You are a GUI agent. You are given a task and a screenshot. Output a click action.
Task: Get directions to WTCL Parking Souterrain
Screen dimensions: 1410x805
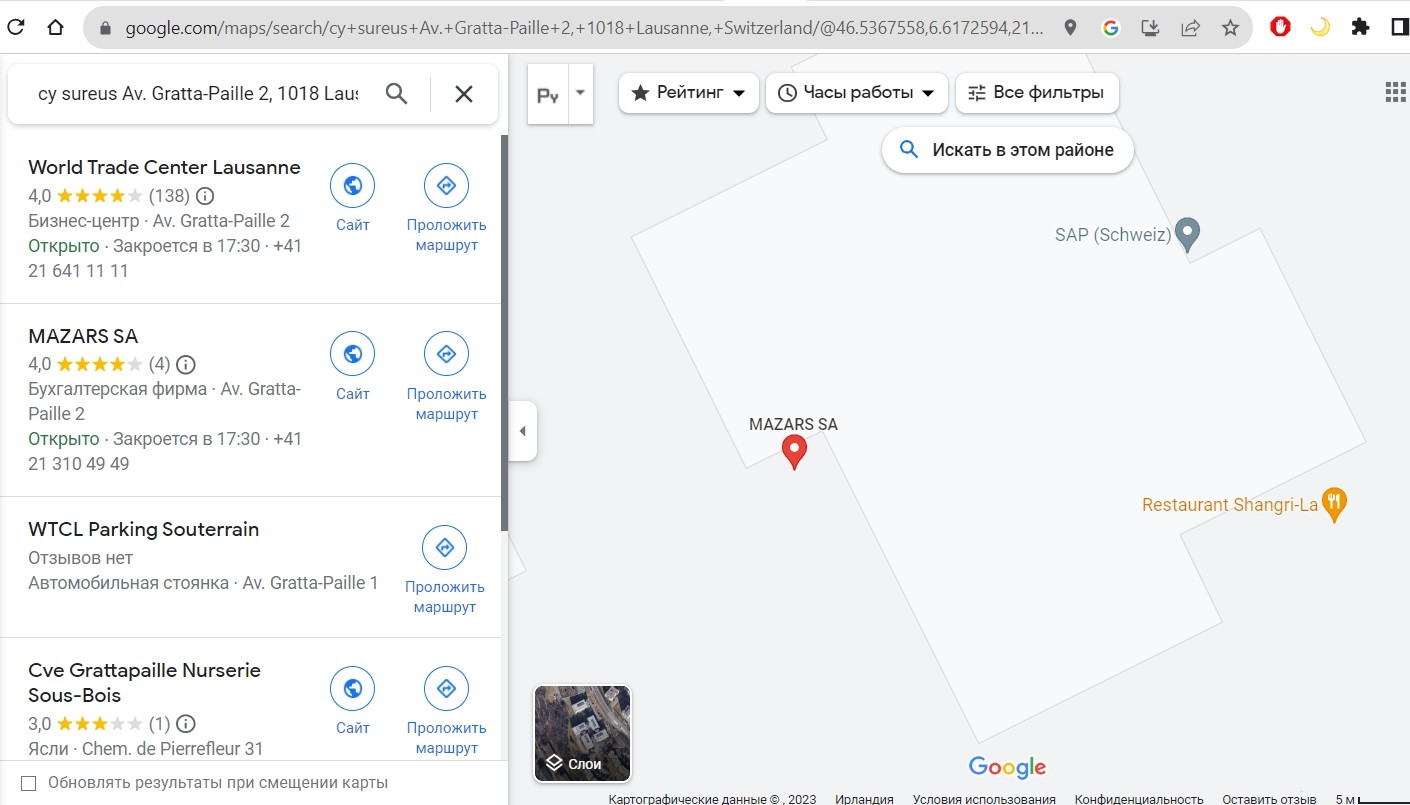click(x=445, y=547)
